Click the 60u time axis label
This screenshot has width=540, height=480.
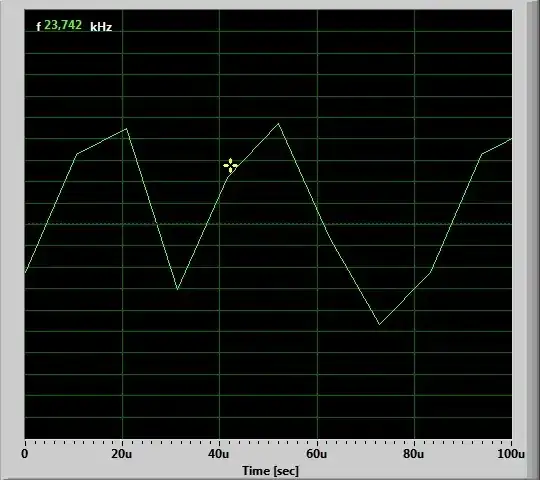coord(316,454)
